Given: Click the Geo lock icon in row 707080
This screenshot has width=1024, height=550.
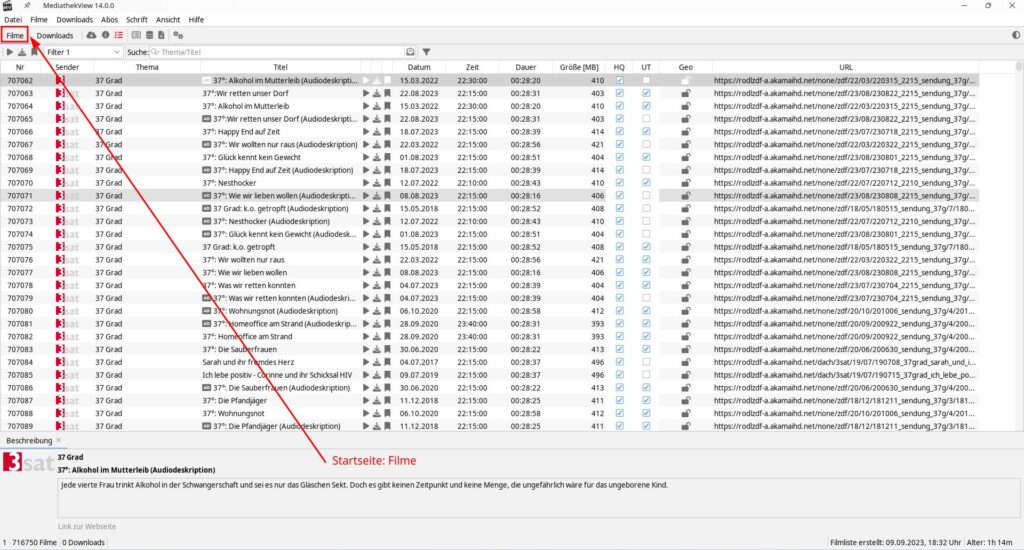Looking at the screenshot, I should pyautogui.click(x=686, y=311).
